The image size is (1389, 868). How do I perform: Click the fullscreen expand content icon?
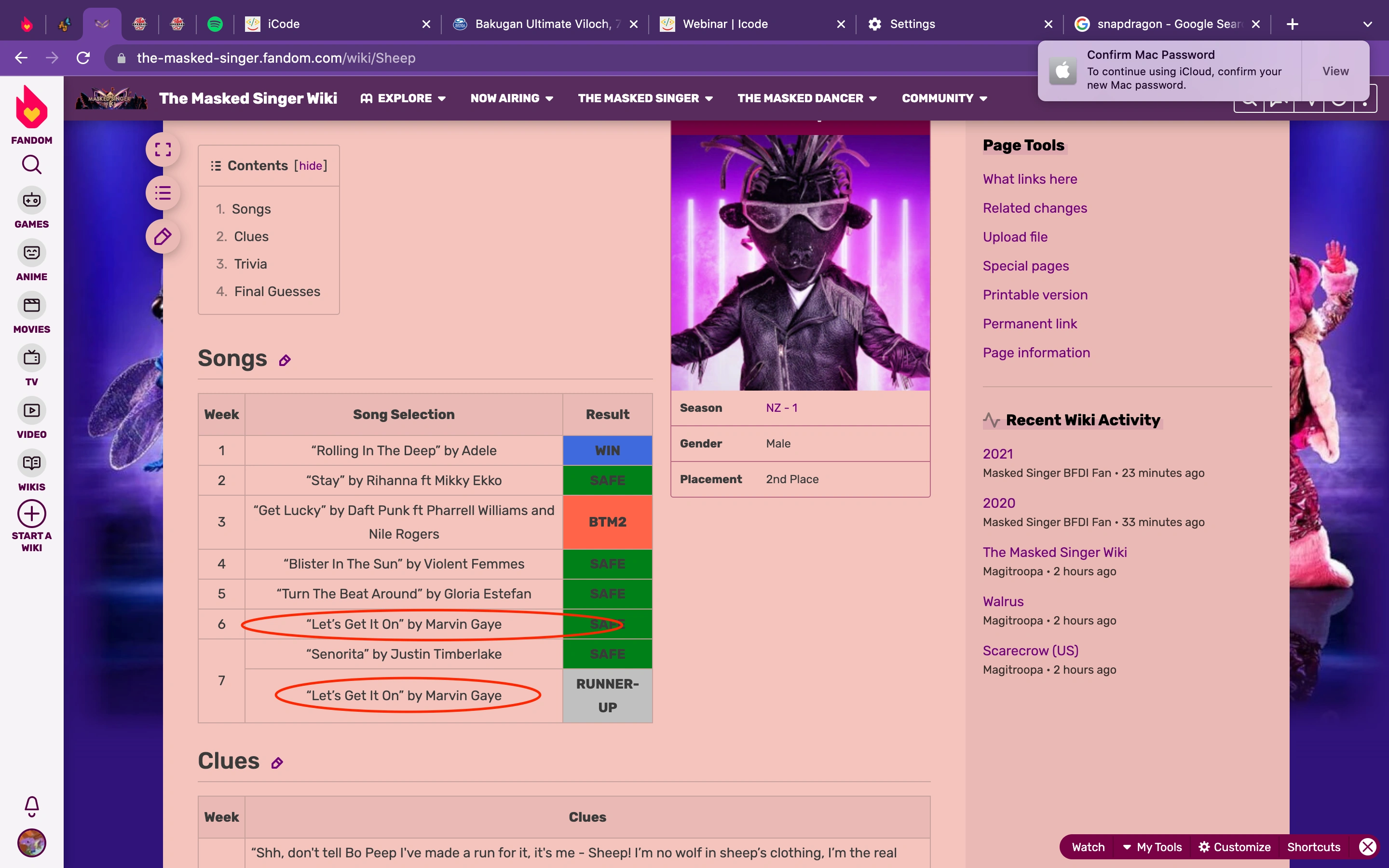163,150
